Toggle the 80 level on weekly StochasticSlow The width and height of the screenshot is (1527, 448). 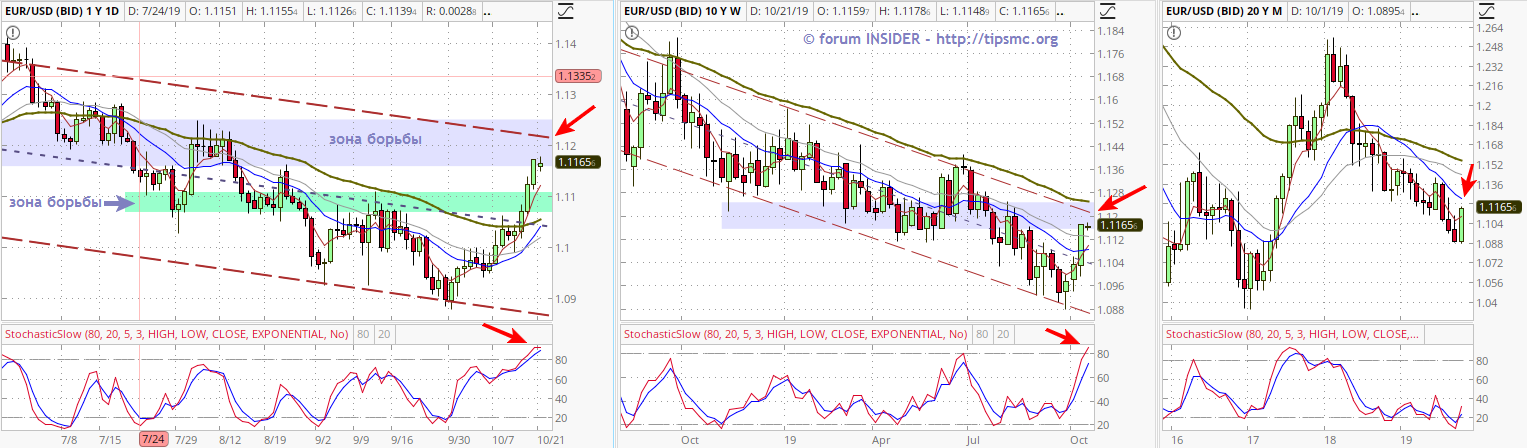point(982,334)
